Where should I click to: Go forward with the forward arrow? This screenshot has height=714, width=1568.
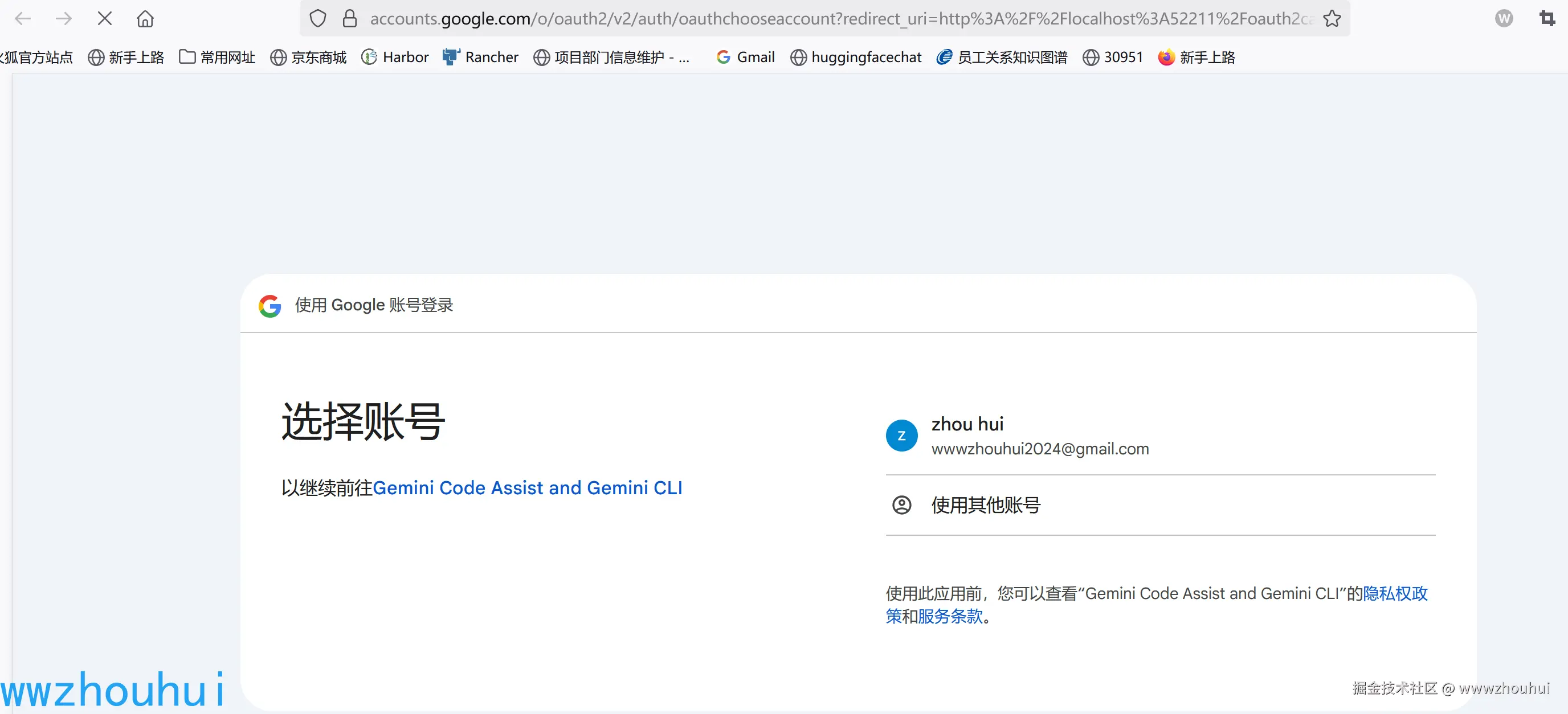63,19
